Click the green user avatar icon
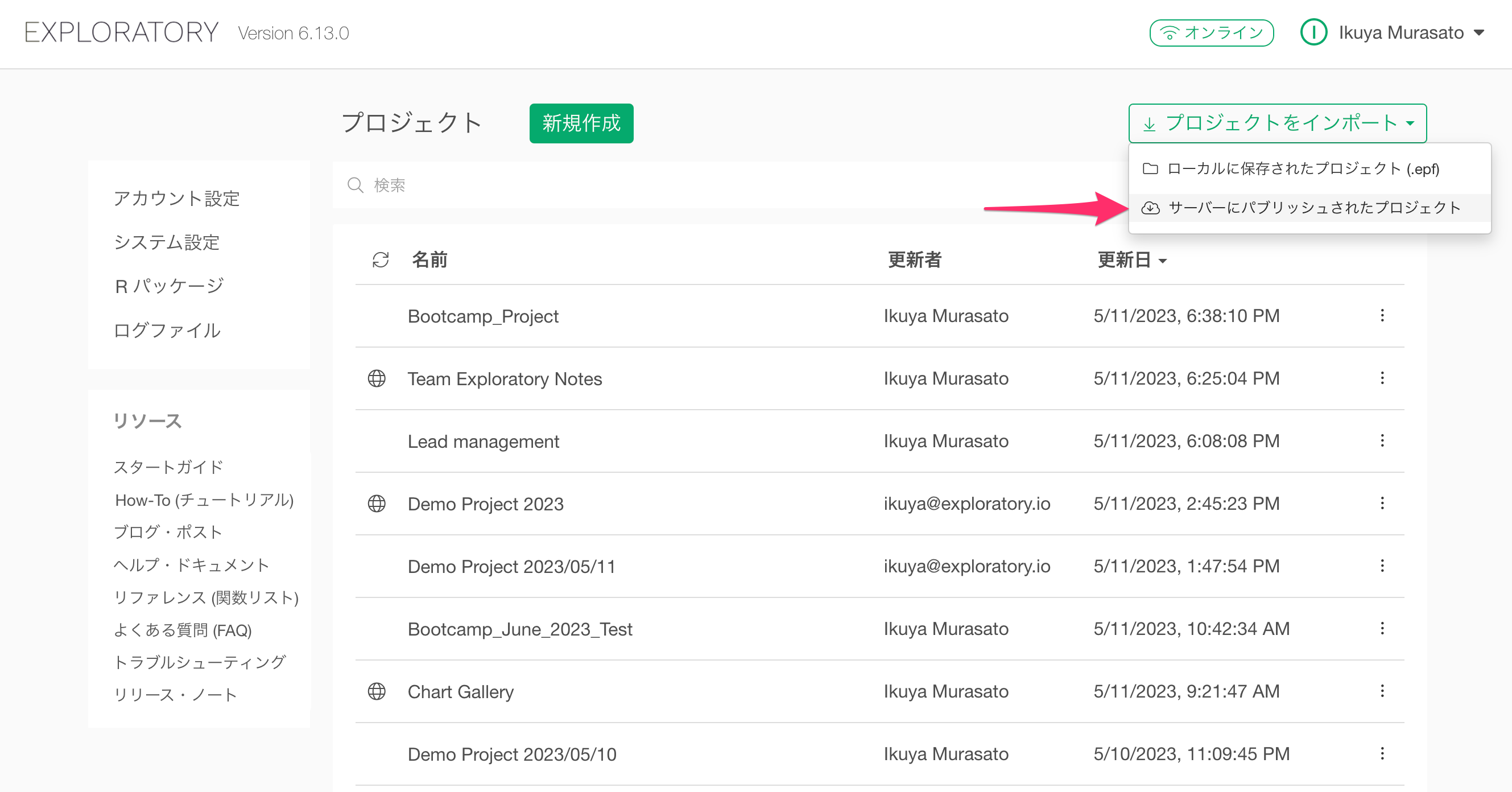 click(1313, 32)
